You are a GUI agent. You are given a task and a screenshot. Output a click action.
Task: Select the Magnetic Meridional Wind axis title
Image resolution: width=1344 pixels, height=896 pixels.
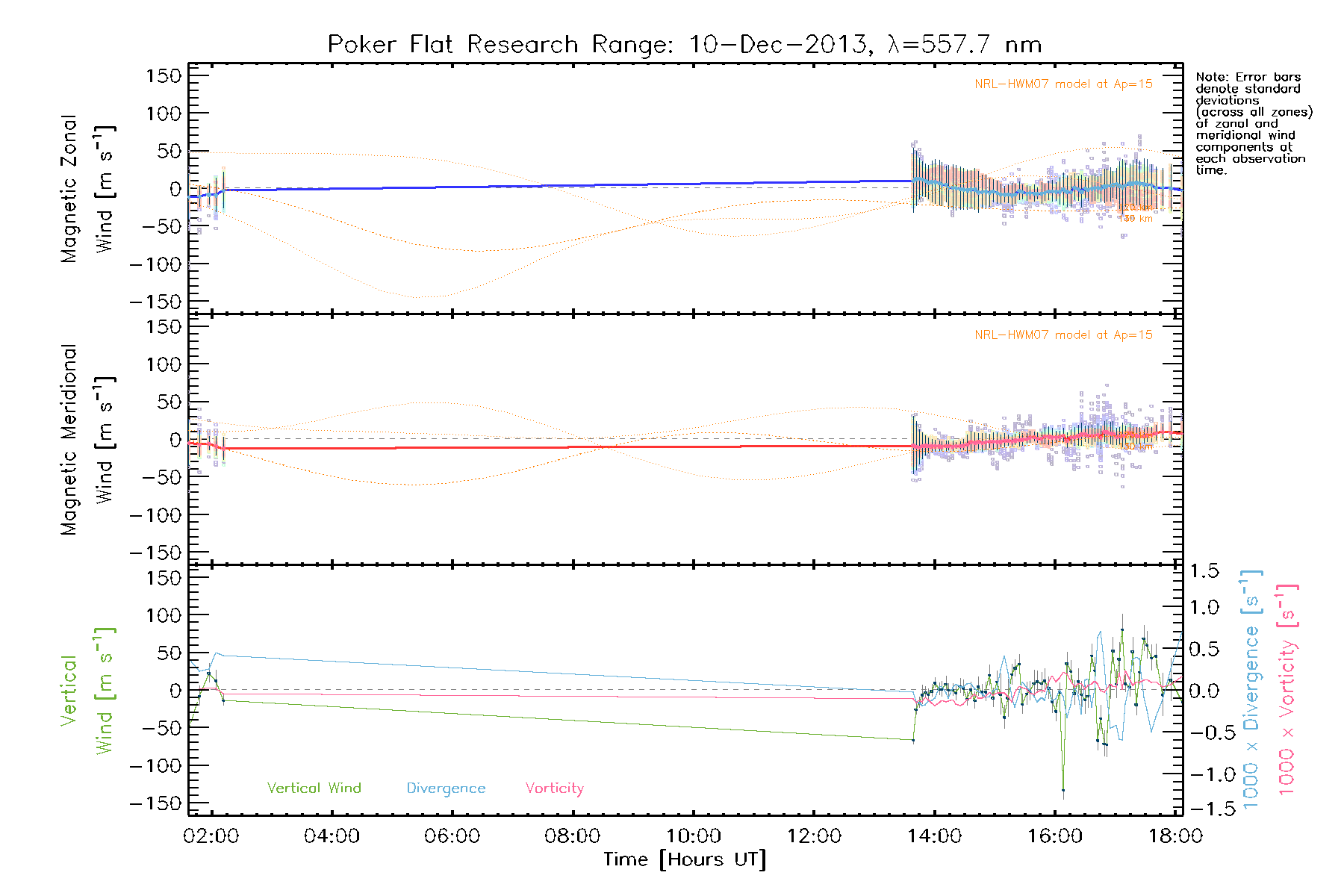pyautogui.click(x=87, y=440)
